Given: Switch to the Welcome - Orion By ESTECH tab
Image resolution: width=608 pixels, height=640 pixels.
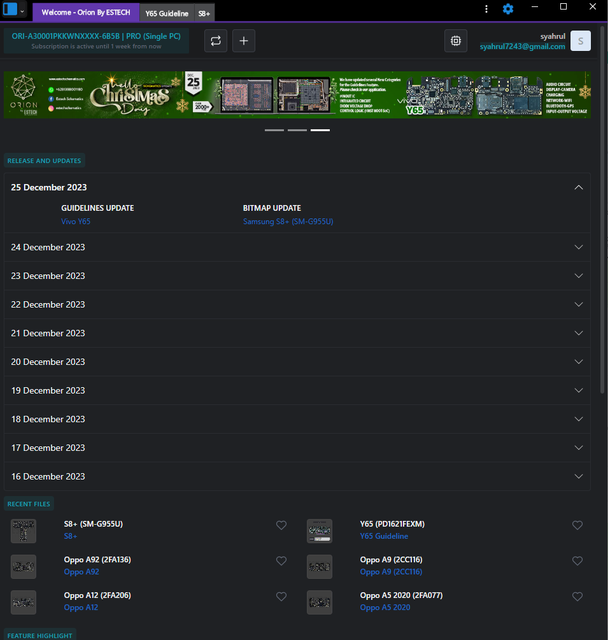Looking at the screenshot, I should [86, 13].
